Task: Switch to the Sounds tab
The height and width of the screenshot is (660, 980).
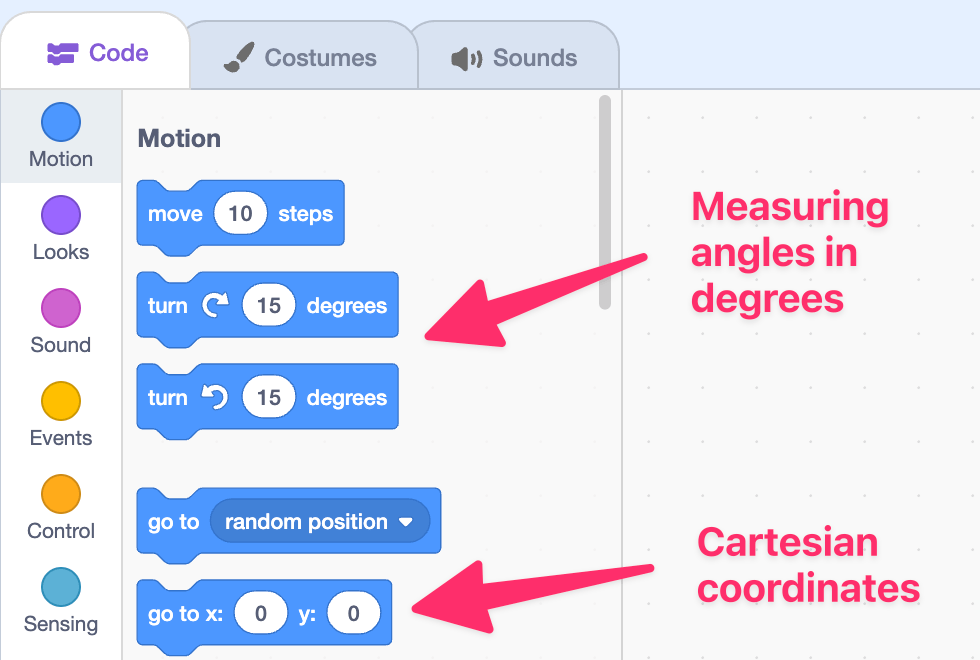Action: (x=515, y=58)
